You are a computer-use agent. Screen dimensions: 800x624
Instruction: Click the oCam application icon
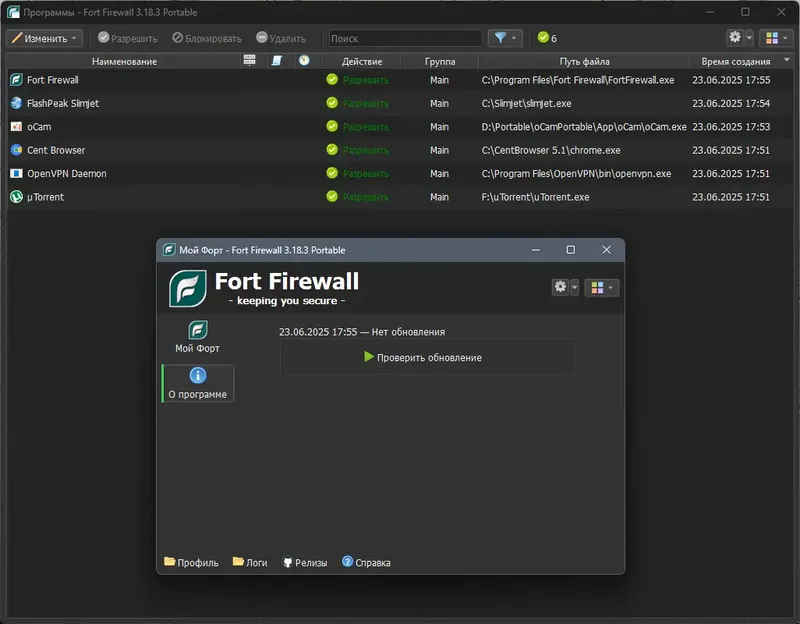16,127
